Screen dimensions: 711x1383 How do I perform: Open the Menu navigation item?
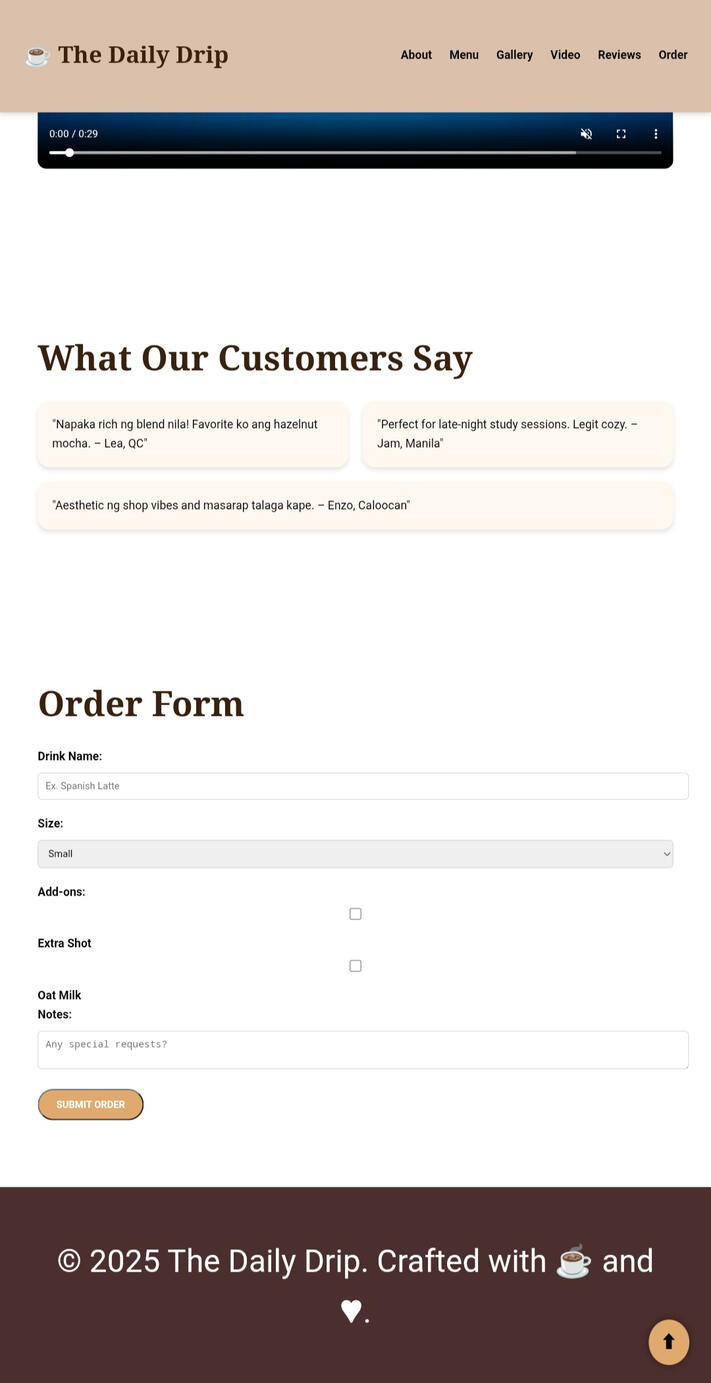464,55
